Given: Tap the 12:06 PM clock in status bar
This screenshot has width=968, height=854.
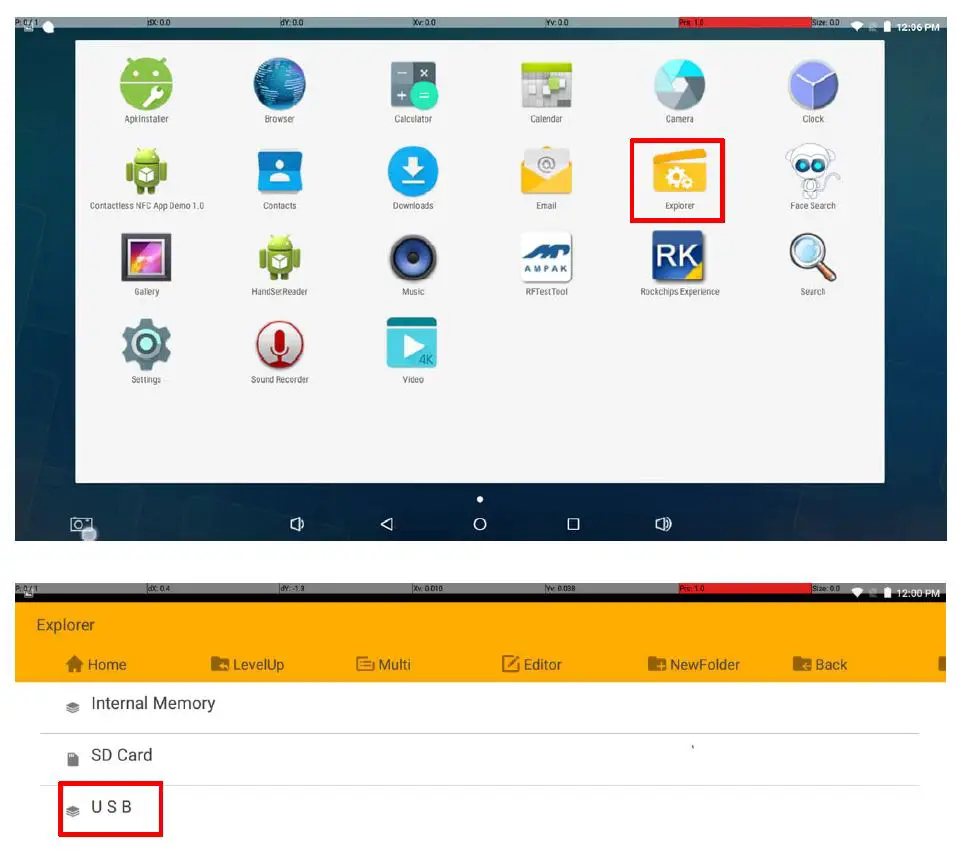Looking at the screenshot, I should 918,27.
